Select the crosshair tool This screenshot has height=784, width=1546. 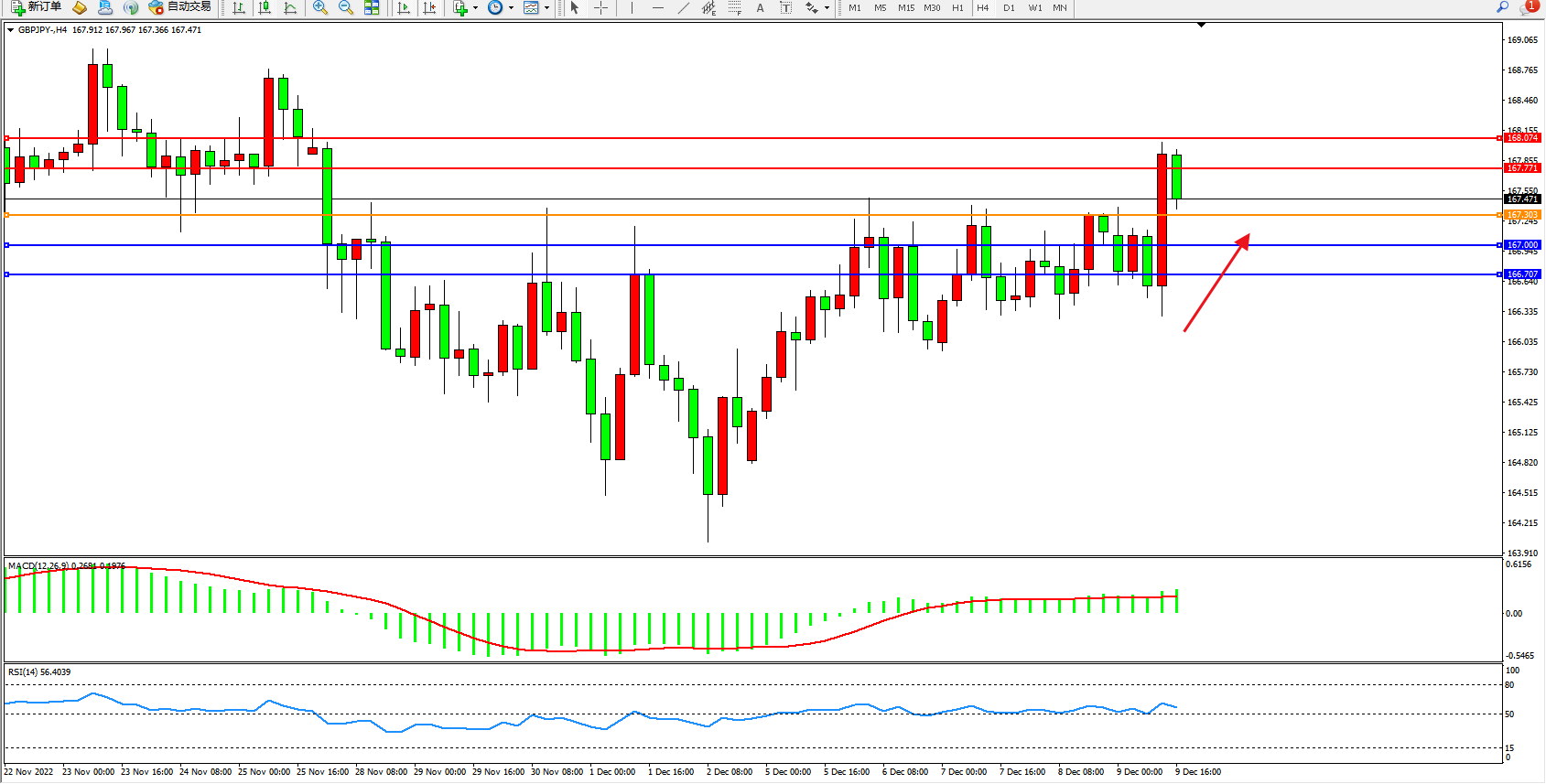point(600,7)
